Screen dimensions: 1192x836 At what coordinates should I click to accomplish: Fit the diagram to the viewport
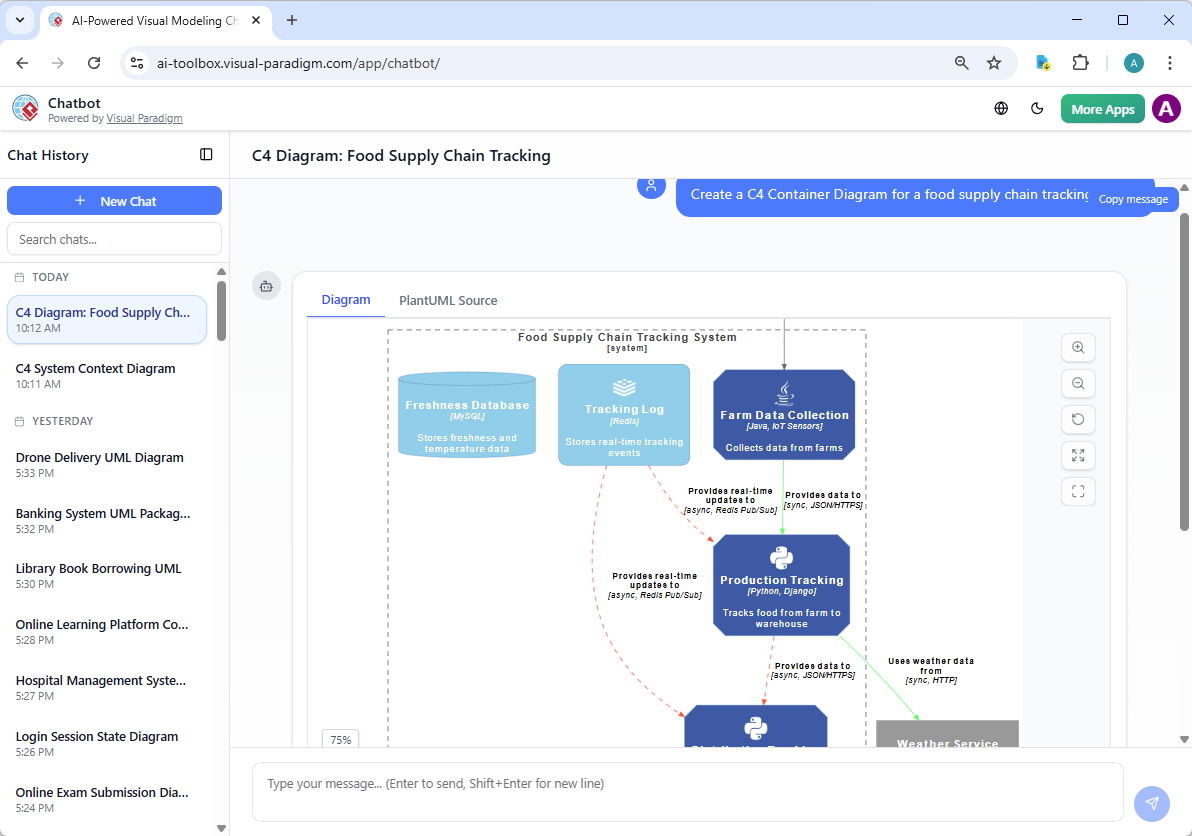[1077, 491]
